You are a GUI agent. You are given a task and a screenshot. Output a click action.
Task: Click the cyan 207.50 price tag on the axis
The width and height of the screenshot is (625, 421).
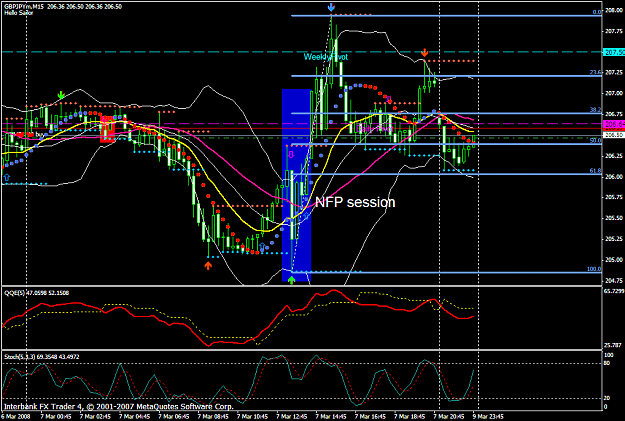pyautogui.click(x=614, y=52)
